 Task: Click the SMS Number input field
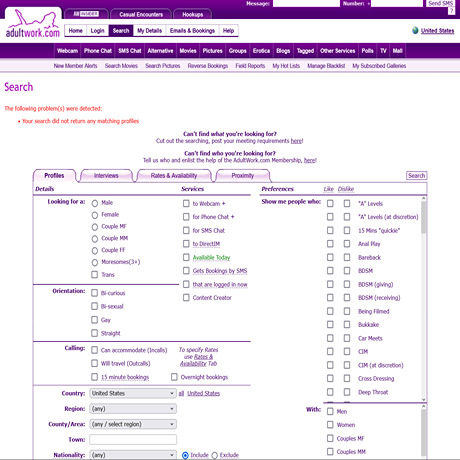[x=397, y=3]
